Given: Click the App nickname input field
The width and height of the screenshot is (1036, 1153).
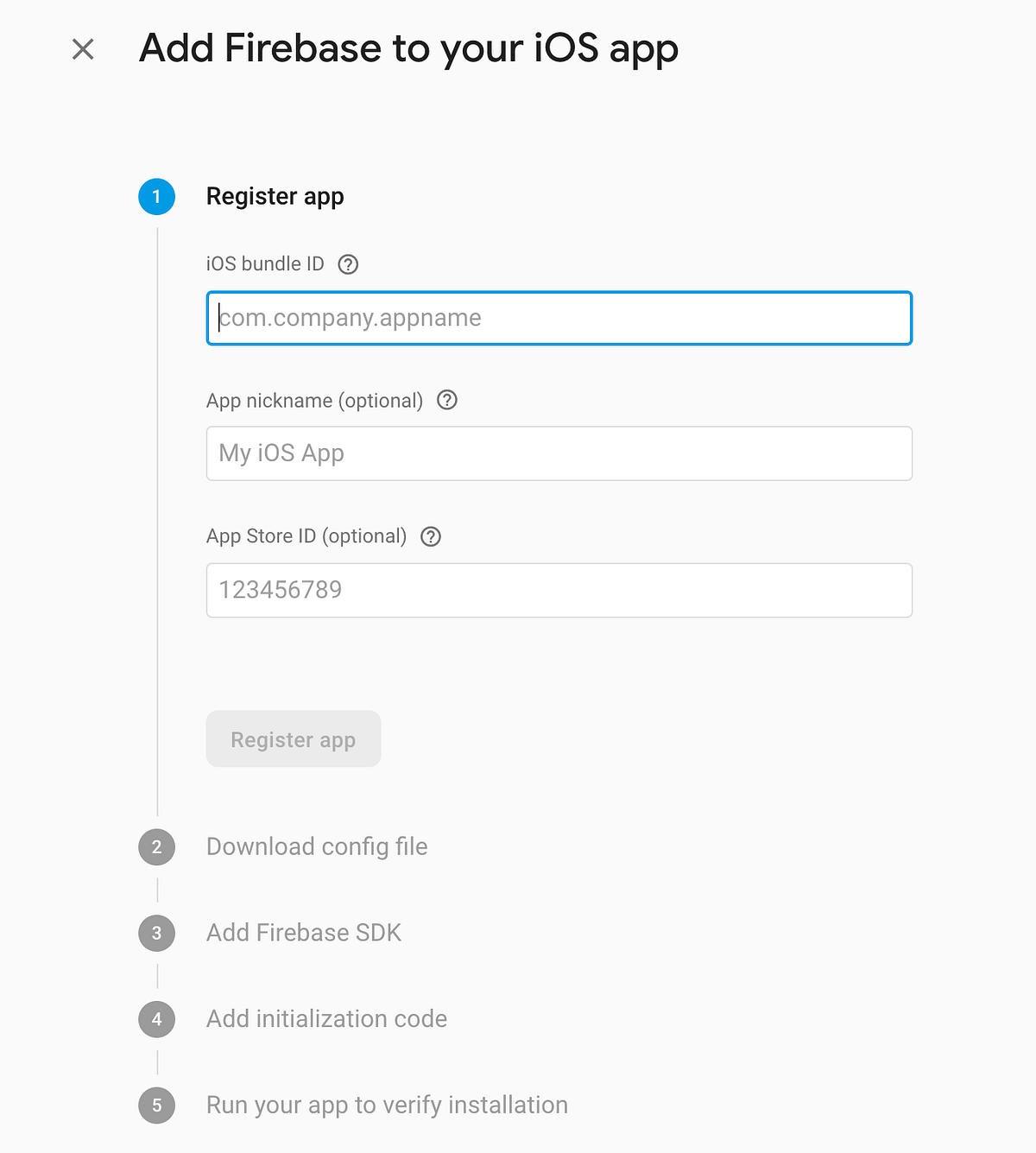Looking at the screenshot, I should click(x=558, y=453).
